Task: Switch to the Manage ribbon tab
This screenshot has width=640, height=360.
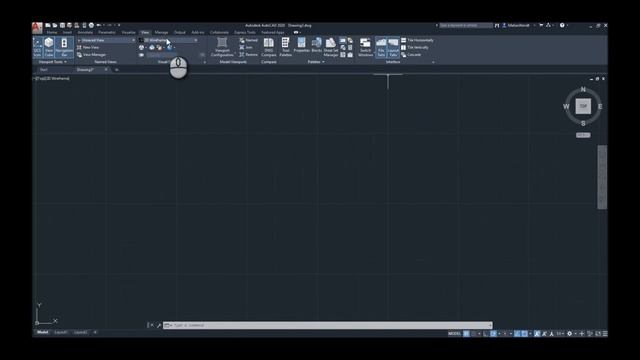Action: pyautogui.click(x=161, y=32)
